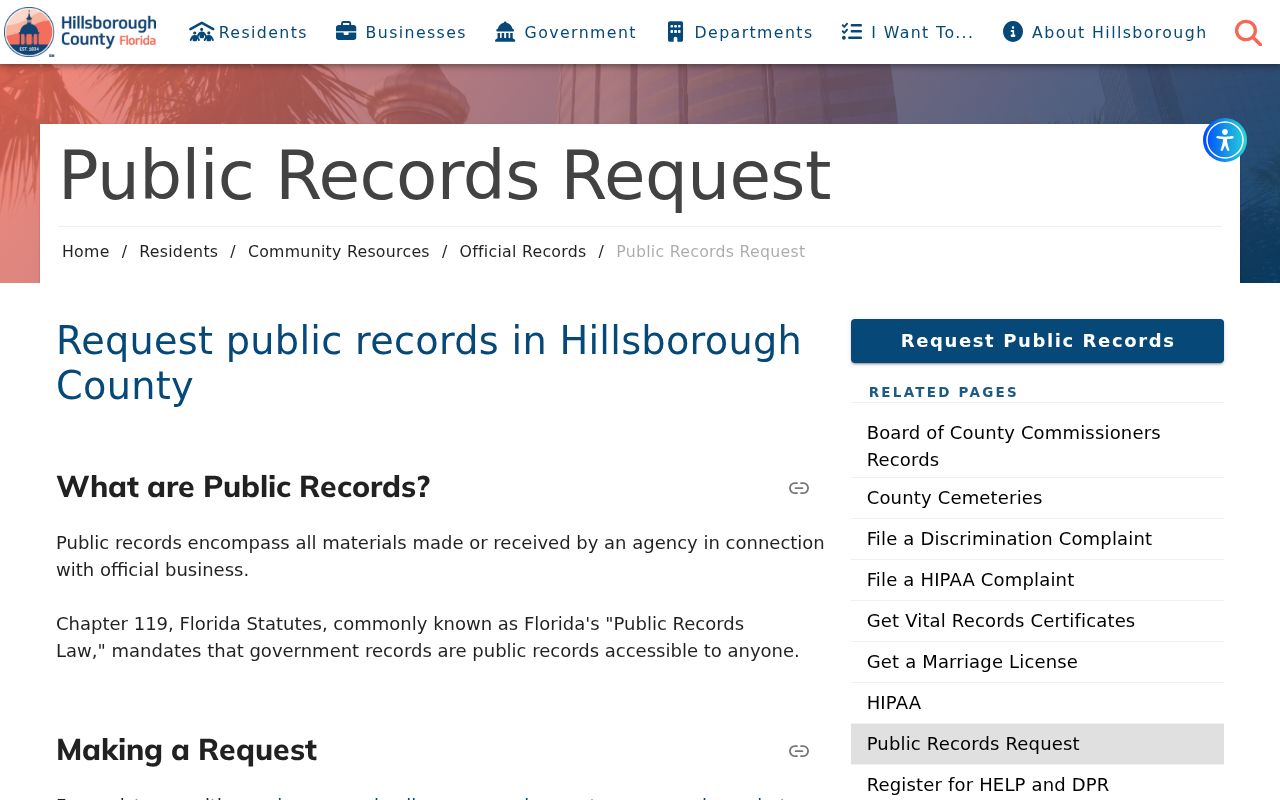Go to Home breadcrumb
The width and height of the screenshot is (1280, 800).
(85, 252)
